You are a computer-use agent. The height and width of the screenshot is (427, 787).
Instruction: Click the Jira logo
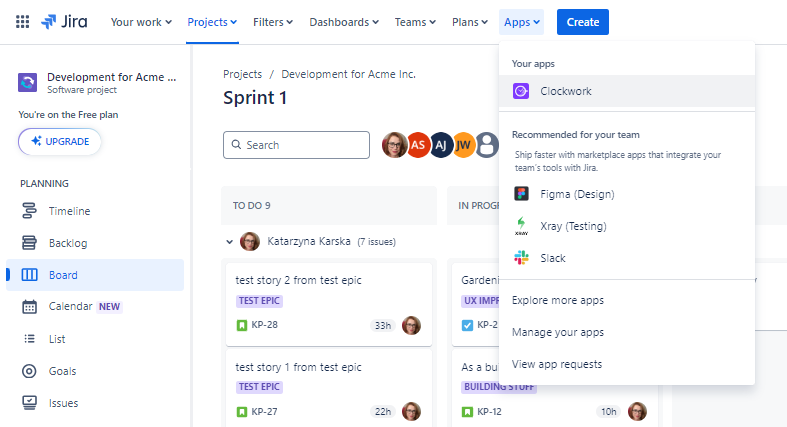click(x=64, y=22)
